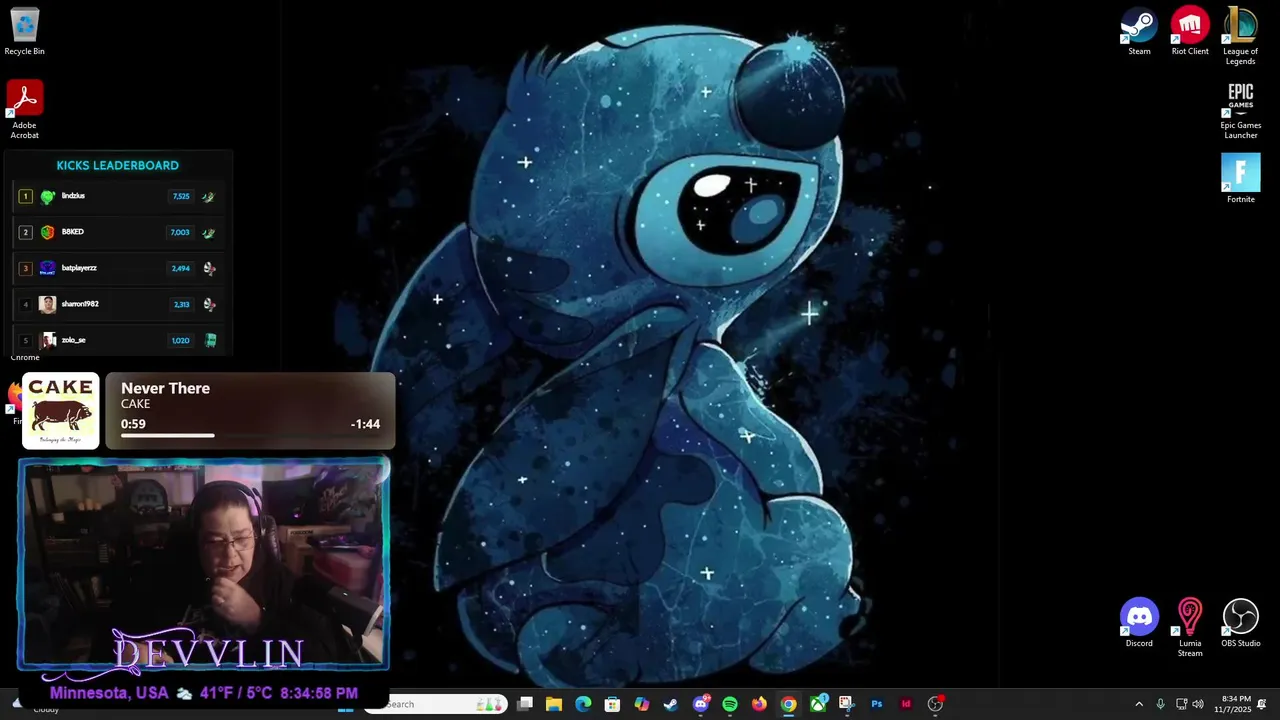Screen dimensions: 1280x720
Task: Switch to Firefox in the taskbar
Action: point(759,704)
